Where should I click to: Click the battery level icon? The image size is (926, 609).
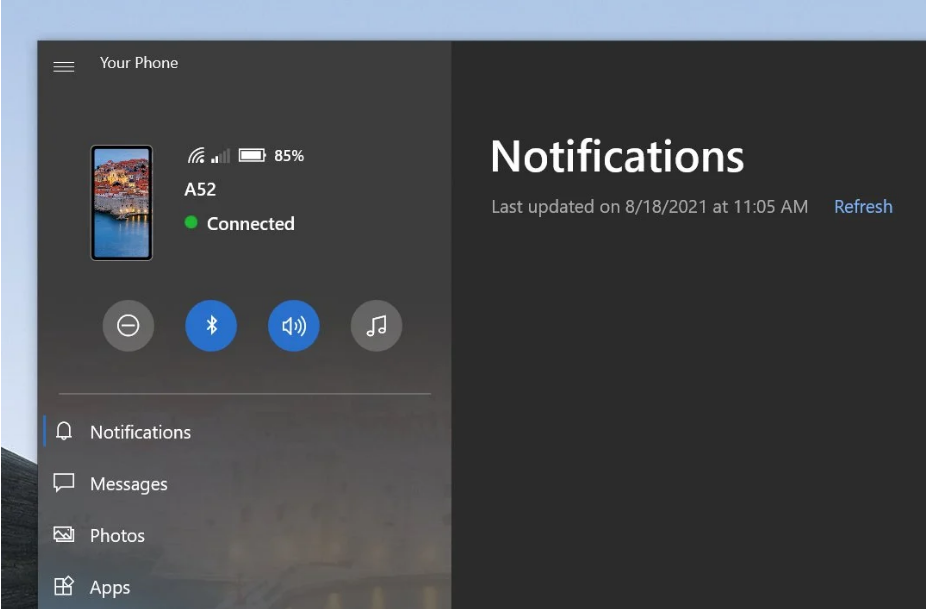(251, 156)
